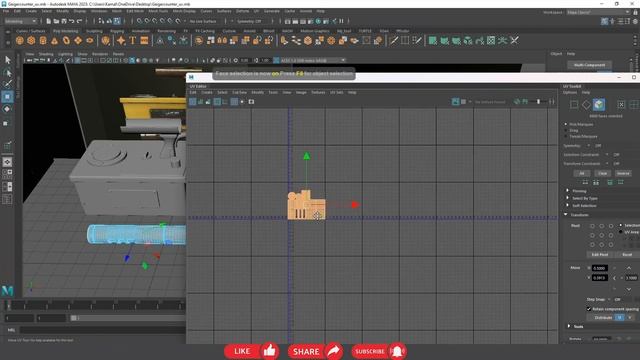Select the Lasso tool in the toolbox
Viewport: 640px width, 360px height.
tap(7, 72)
